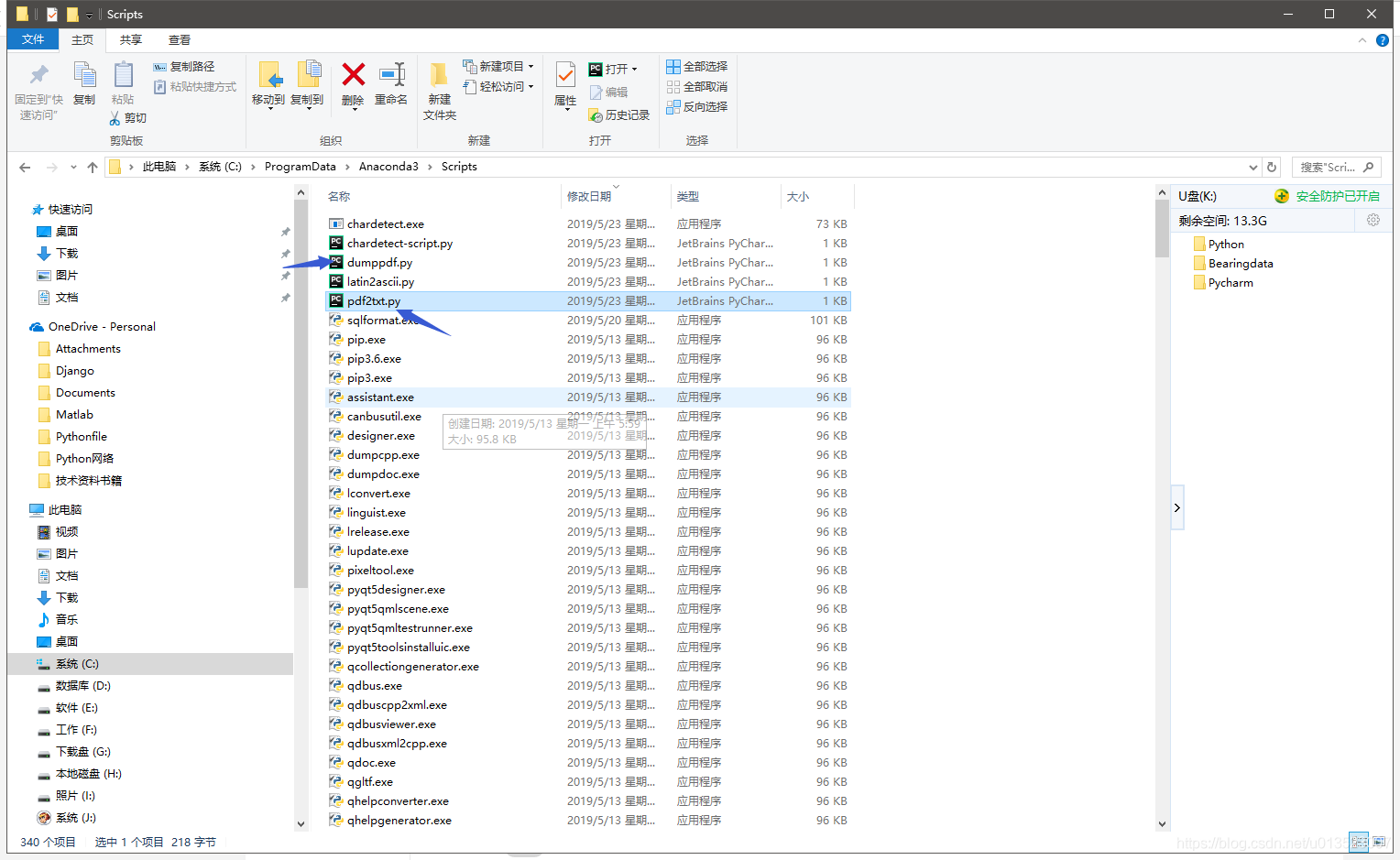Click Paste shortcut in ribbon
This screenshot has height=860, width=1400.
[194, 87]
